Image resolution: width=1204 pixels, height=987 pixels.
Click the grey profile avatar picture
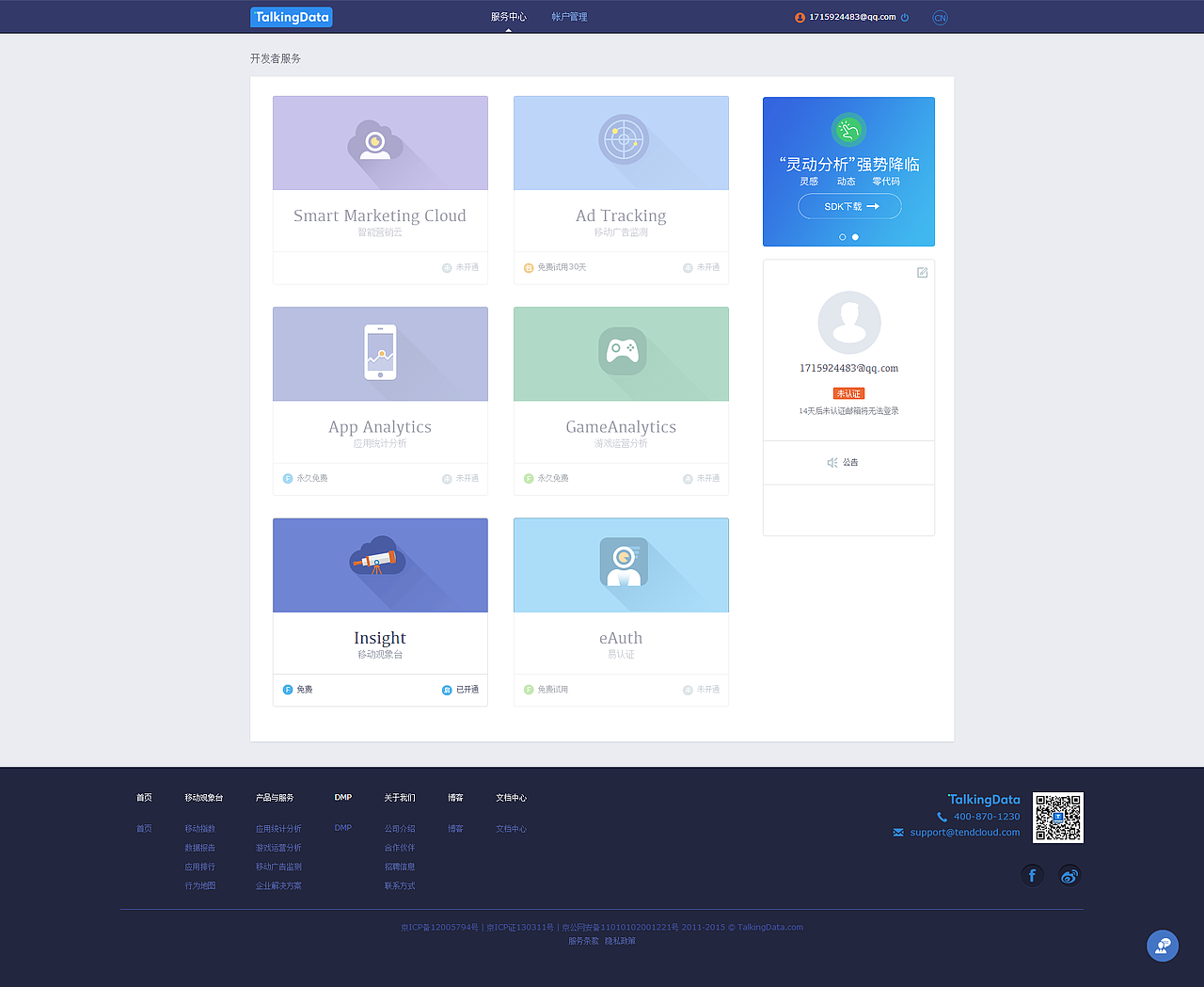pyautogui.click(x=849, y=323)
